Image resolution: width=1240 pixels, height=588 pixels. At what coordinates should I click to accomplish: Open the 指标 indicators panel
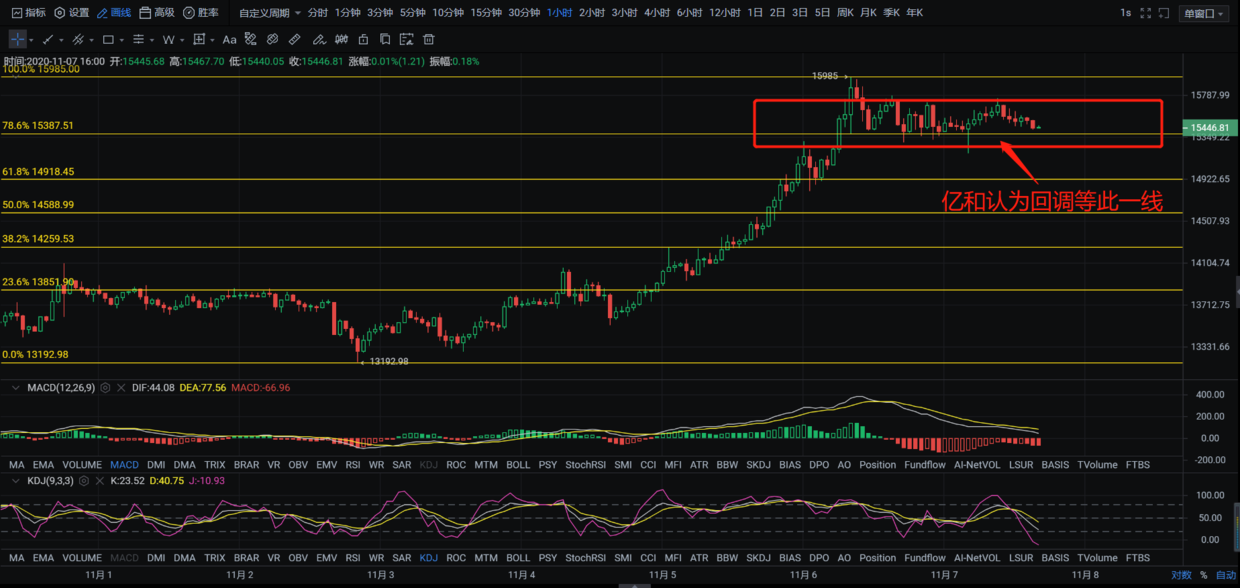coord(29,13)
